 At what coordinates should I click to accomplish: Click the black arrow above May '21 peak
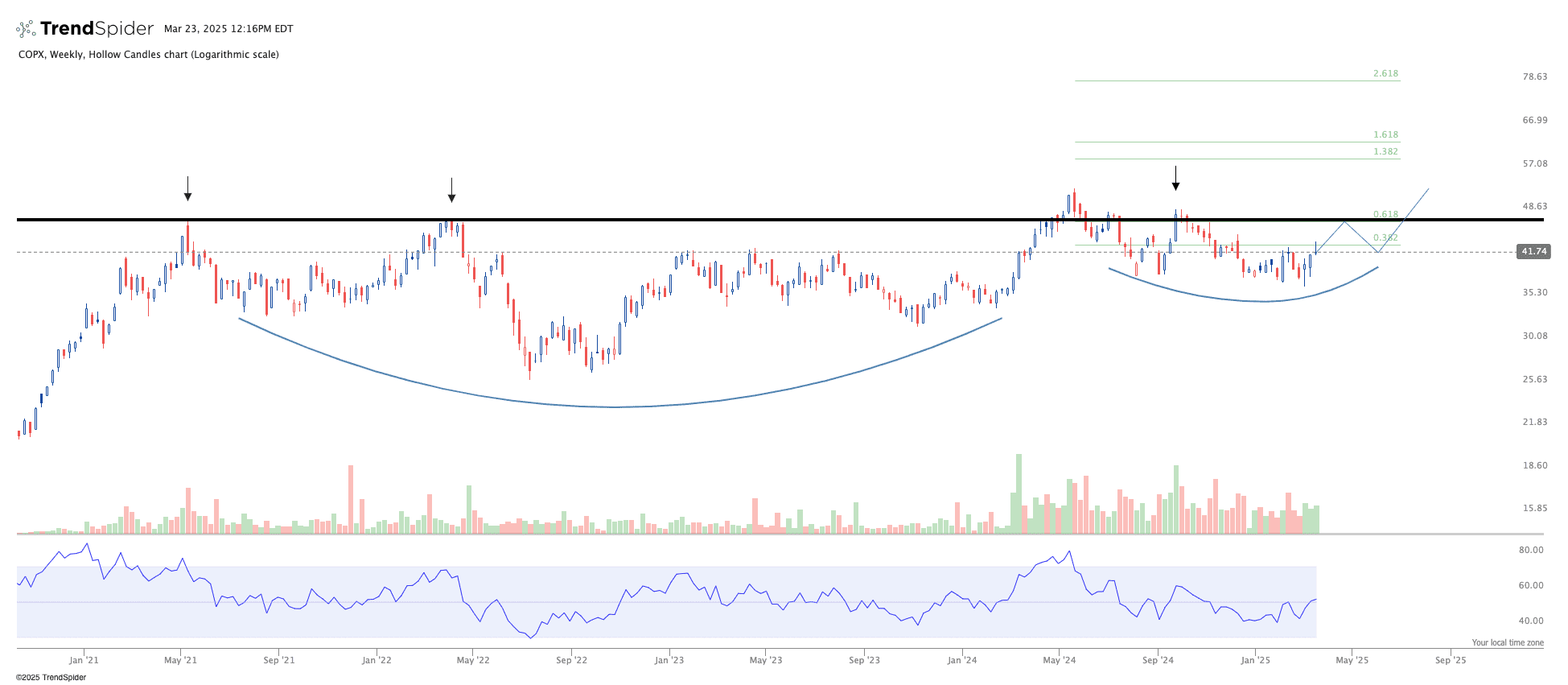pos(187,188)
